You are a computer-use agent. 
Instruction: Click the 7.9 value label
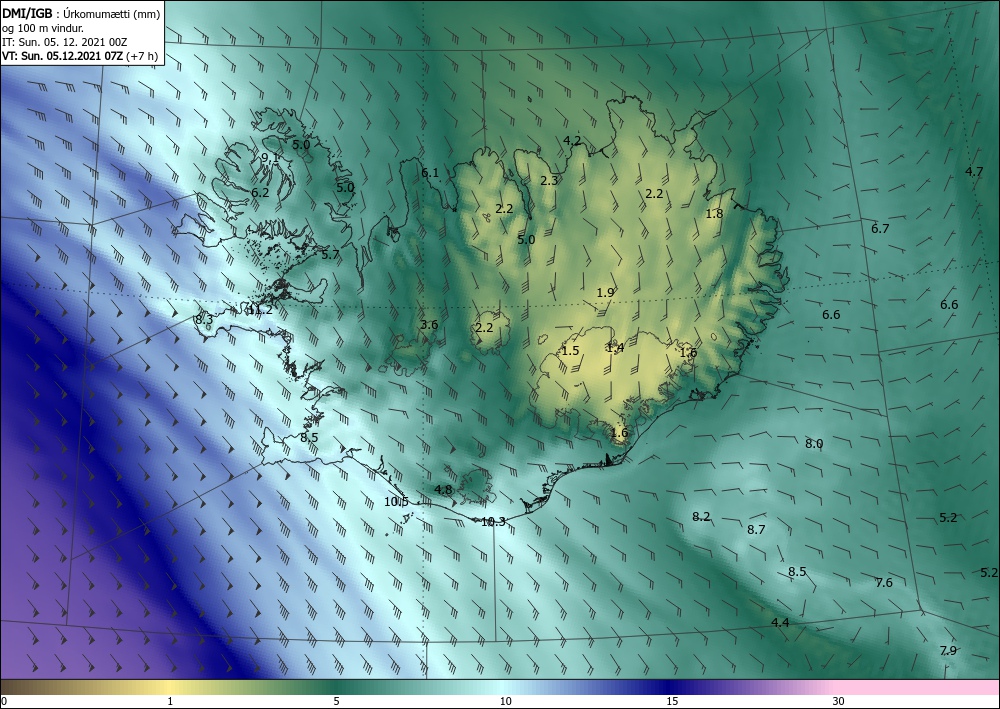(948, 650)
